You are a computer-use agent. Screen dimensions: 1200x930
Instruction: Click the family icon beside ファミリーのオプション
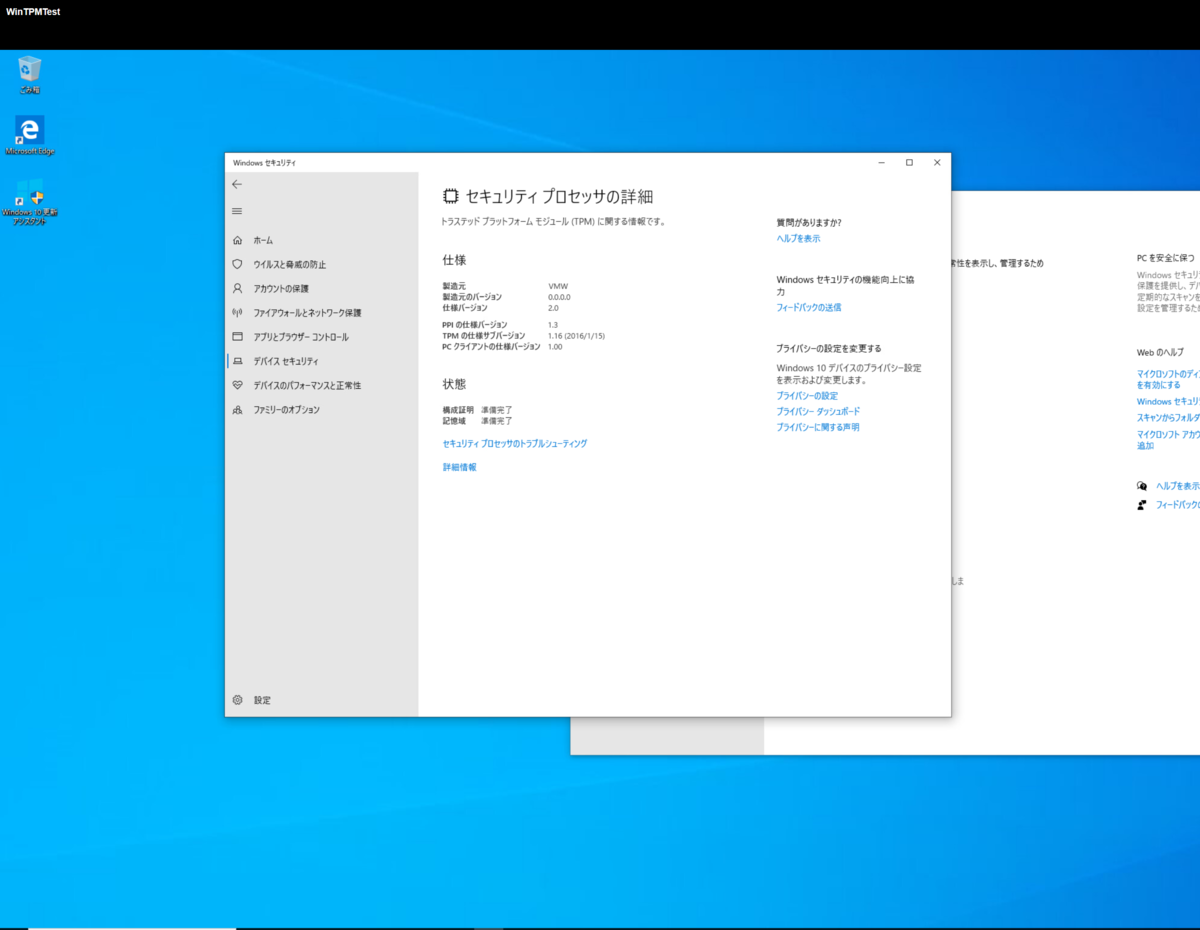click(237, 410)
